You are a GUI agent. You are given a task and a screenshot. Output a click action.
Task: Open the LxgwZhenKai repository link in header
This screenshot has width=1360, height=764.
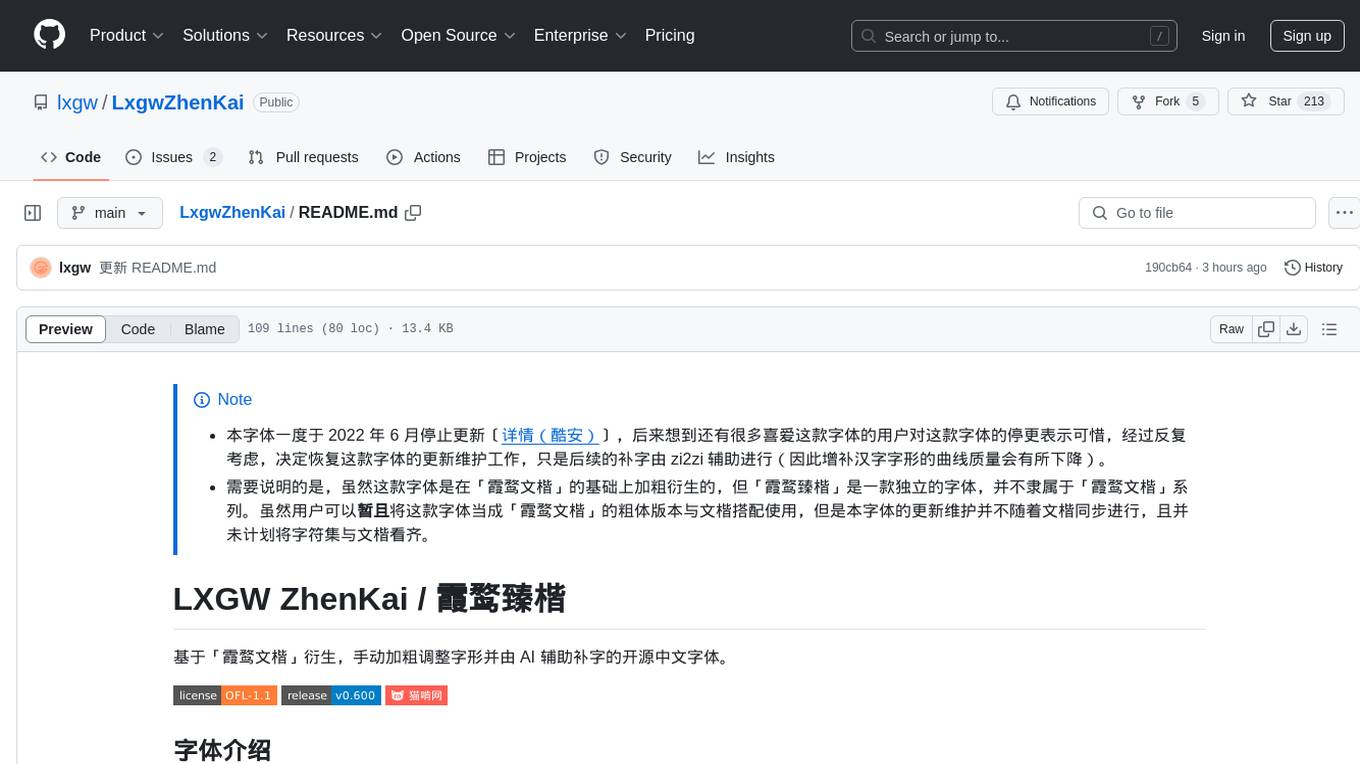click(x=178, y=102)
